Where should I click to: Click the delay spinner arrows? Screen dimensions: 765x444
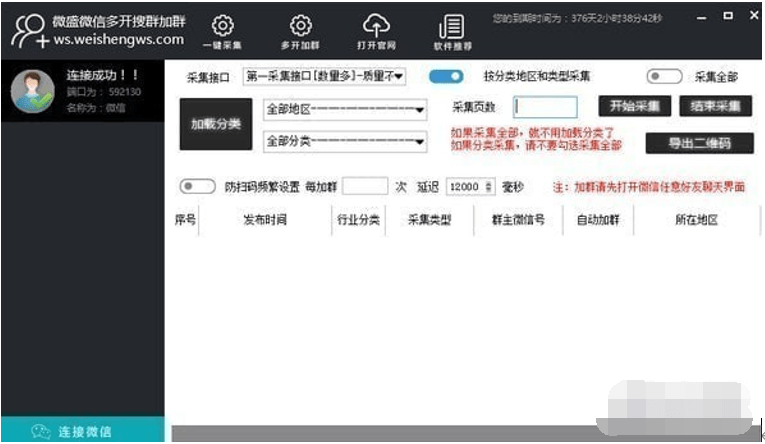[x=489, y=187]
